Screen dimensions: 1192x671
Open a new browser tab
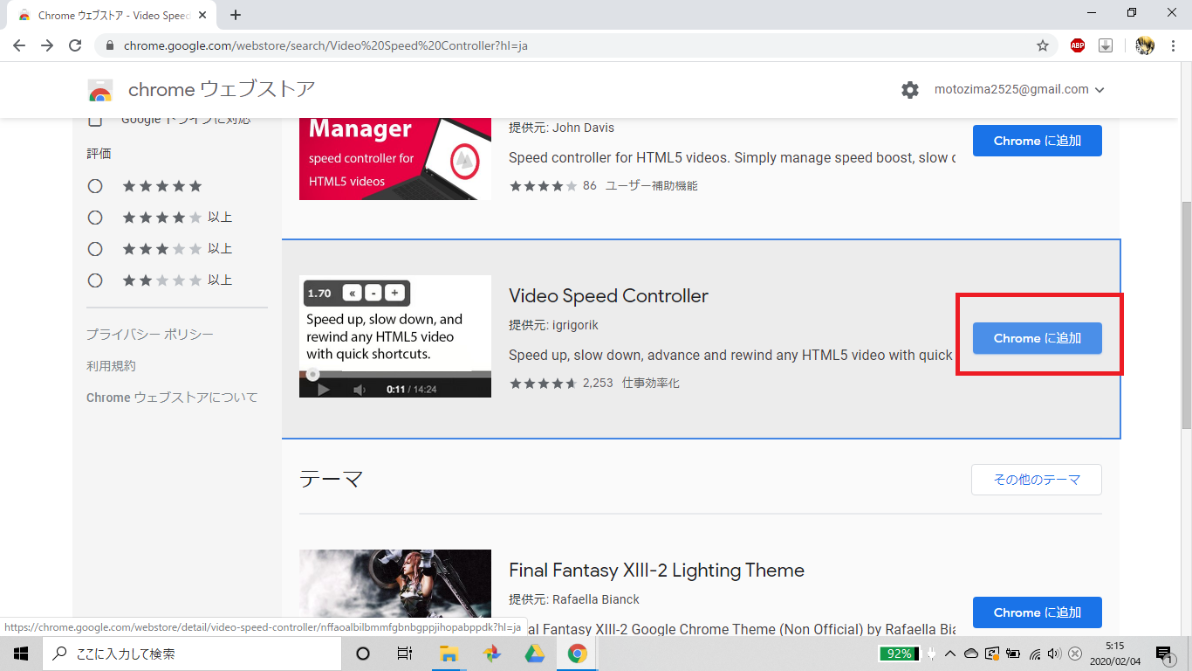(236, 14)
